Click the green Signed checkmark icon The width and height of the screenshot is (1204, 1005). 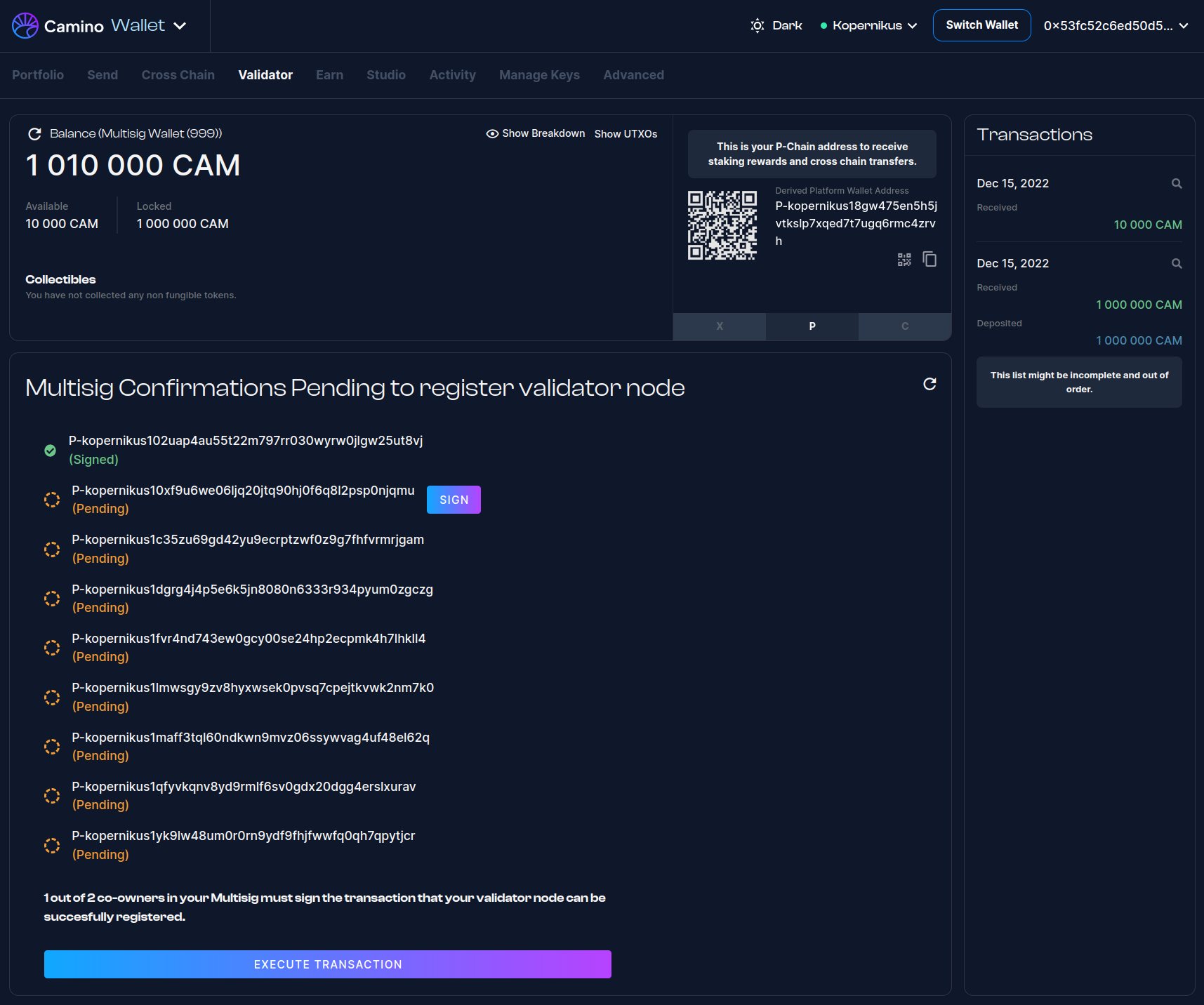point(51,451)
